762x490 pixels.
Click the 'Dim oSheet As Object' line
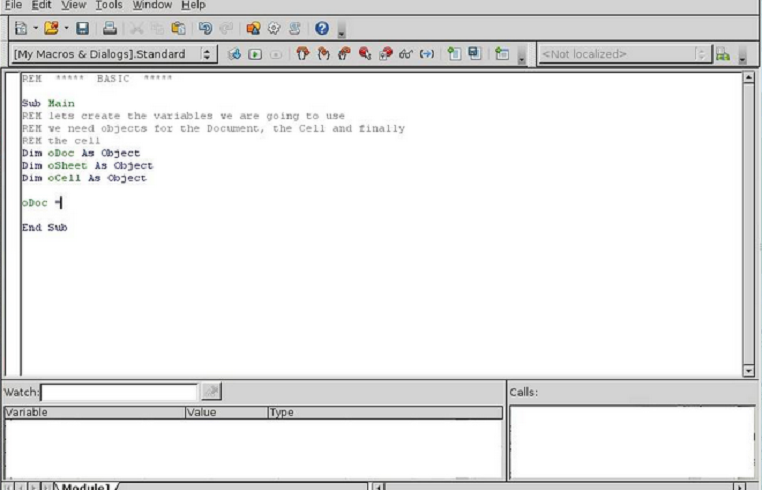click(87, 166)
